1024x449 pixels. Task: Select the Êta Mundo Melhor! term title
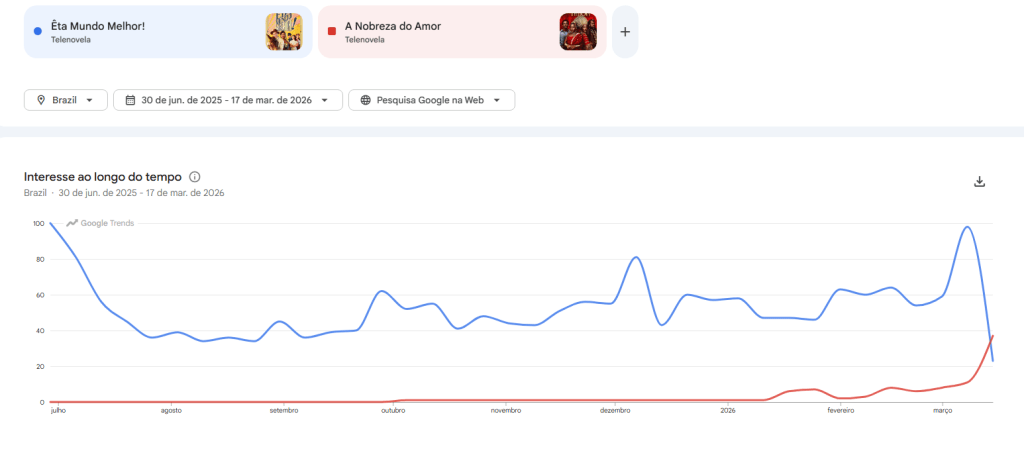click(x=98, y=26)
